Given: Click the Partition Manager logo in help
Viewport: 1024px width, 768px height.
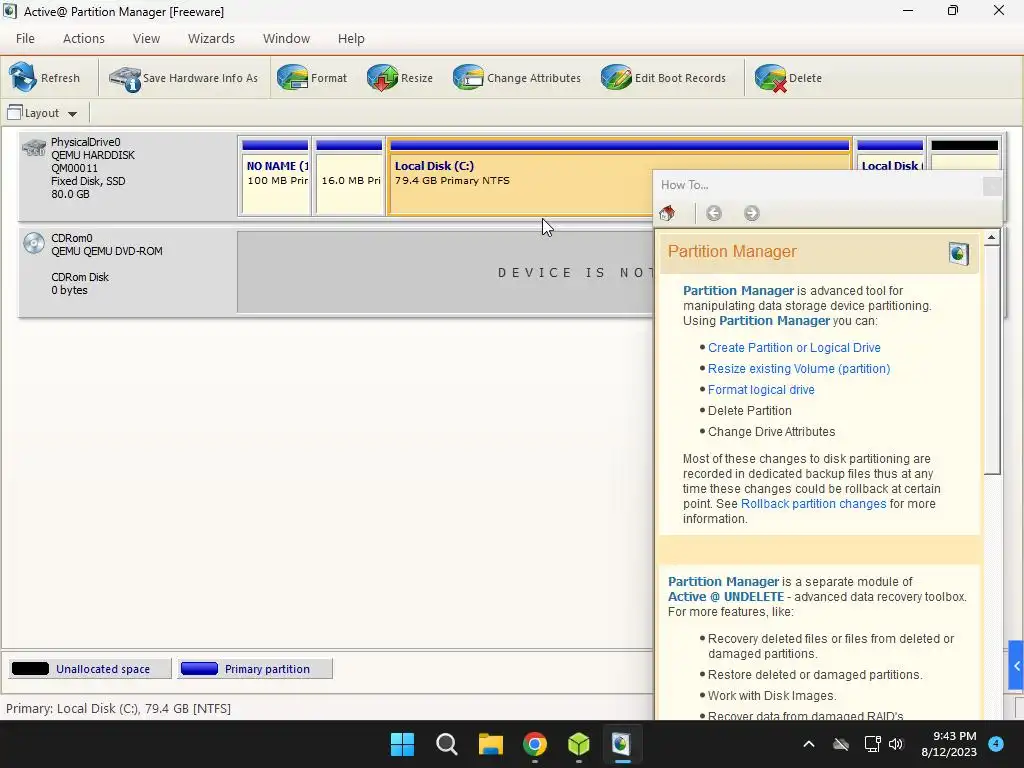Looking at the screenshot, I should click(958, 253).
